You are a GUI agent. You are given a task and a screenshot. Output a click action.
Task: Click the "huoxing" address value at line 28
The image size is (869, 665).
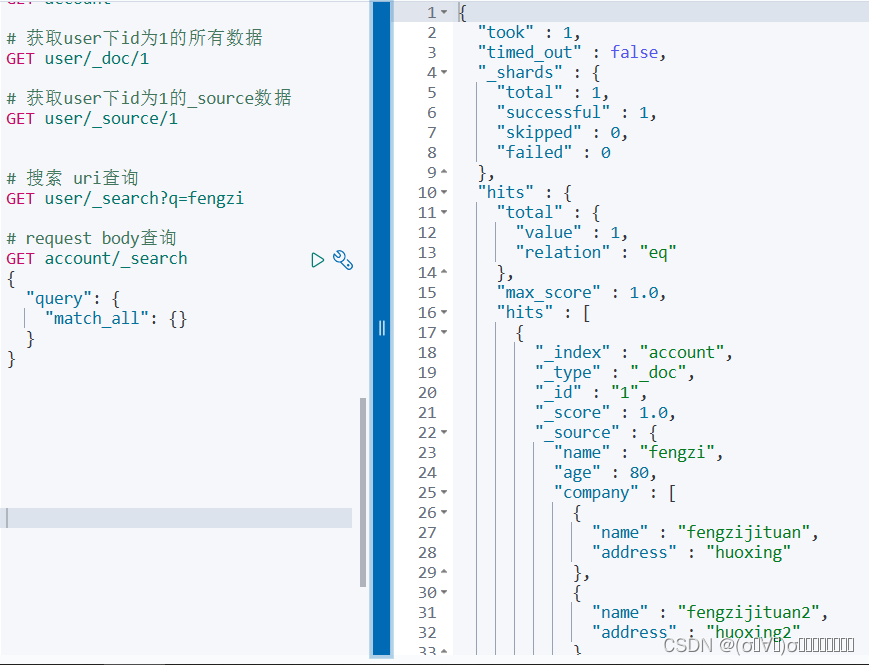(x=748, y=553)
